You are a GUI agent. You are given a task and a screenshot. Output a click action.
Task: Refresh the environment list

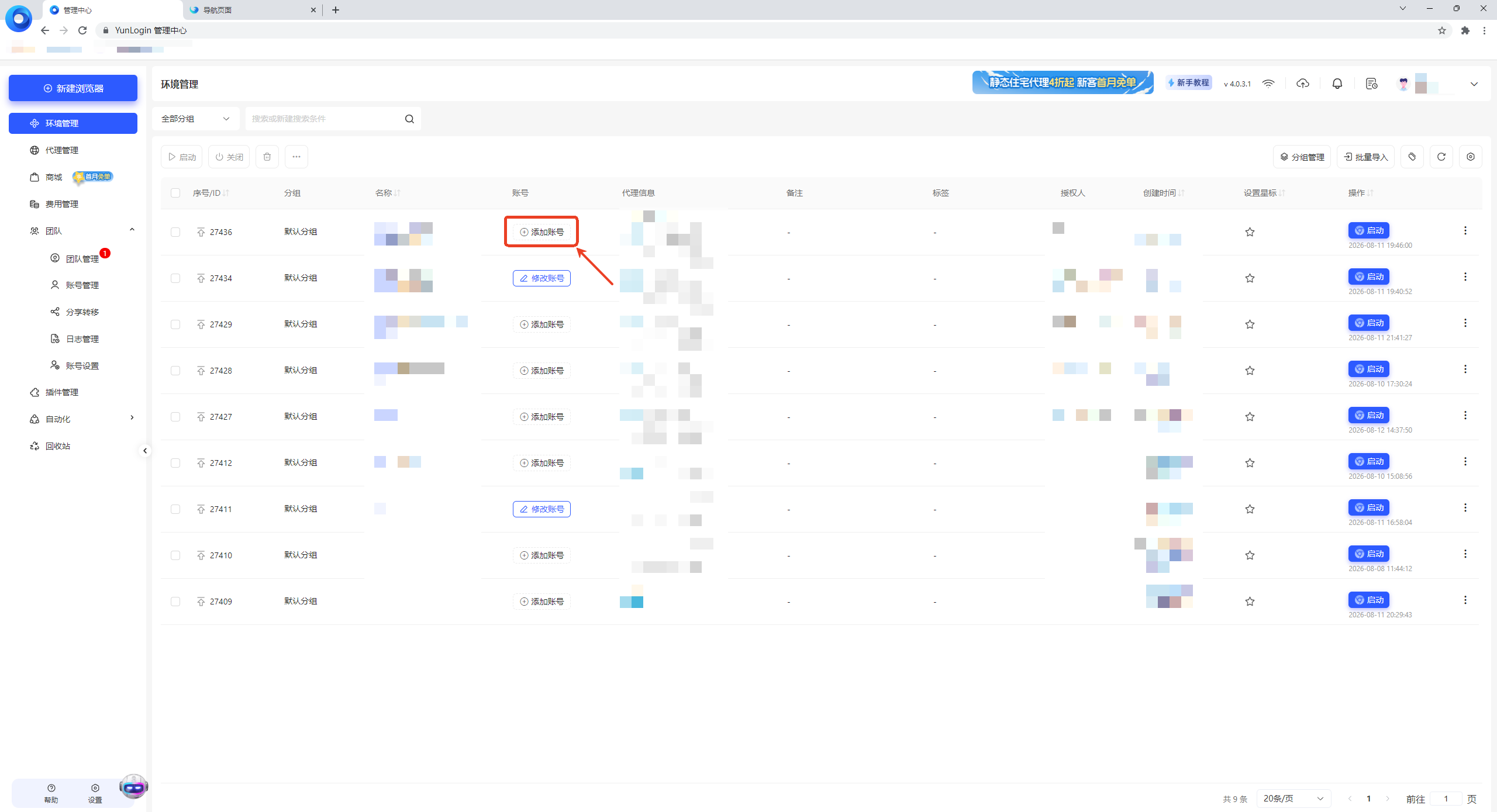click(x=1441, y=157)
